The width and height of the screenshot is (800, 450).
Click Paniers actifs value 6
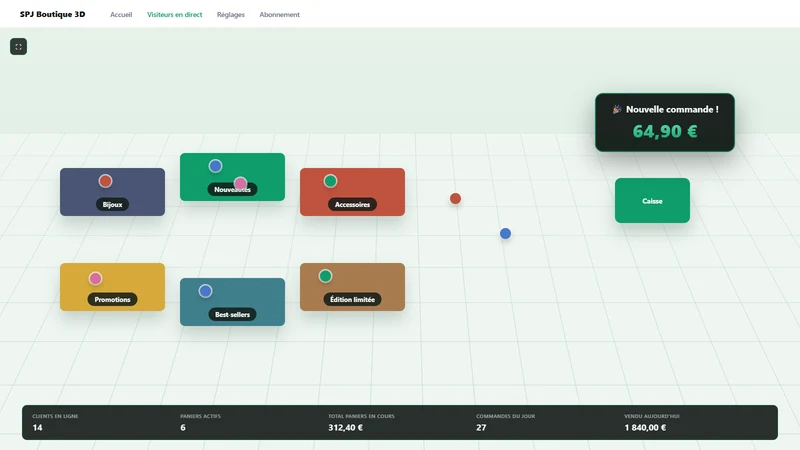(x=183, y=428)
